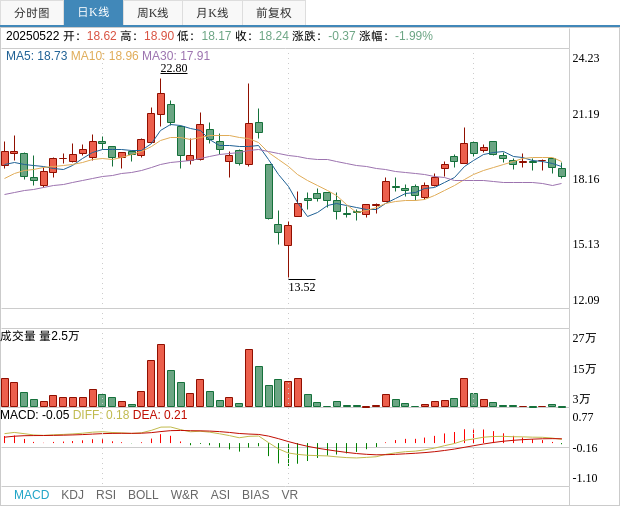Click the 收 18.24 closing value
This screenshot has height=506, width=620.
click(x=262, y=36)
